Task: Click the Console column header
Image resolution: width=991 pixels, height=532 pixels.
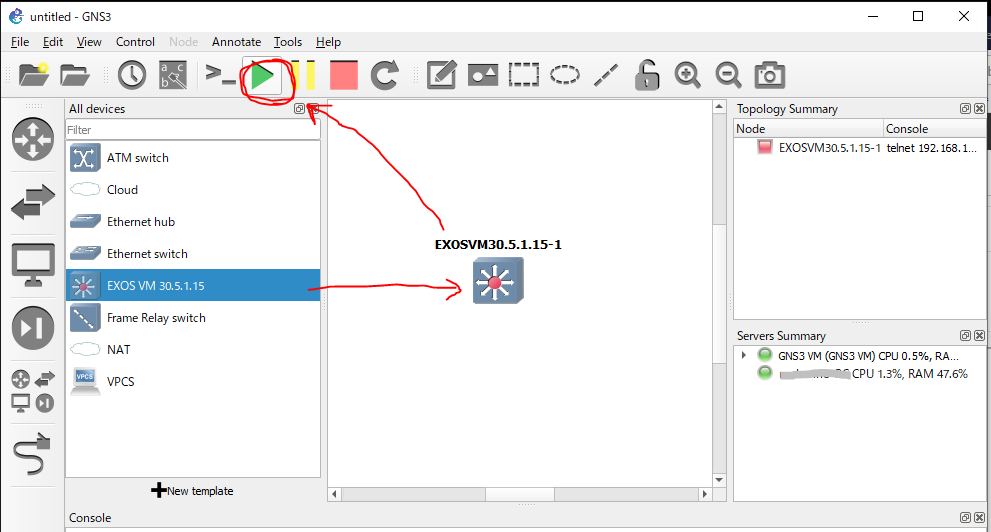Action: coord(934,128)
